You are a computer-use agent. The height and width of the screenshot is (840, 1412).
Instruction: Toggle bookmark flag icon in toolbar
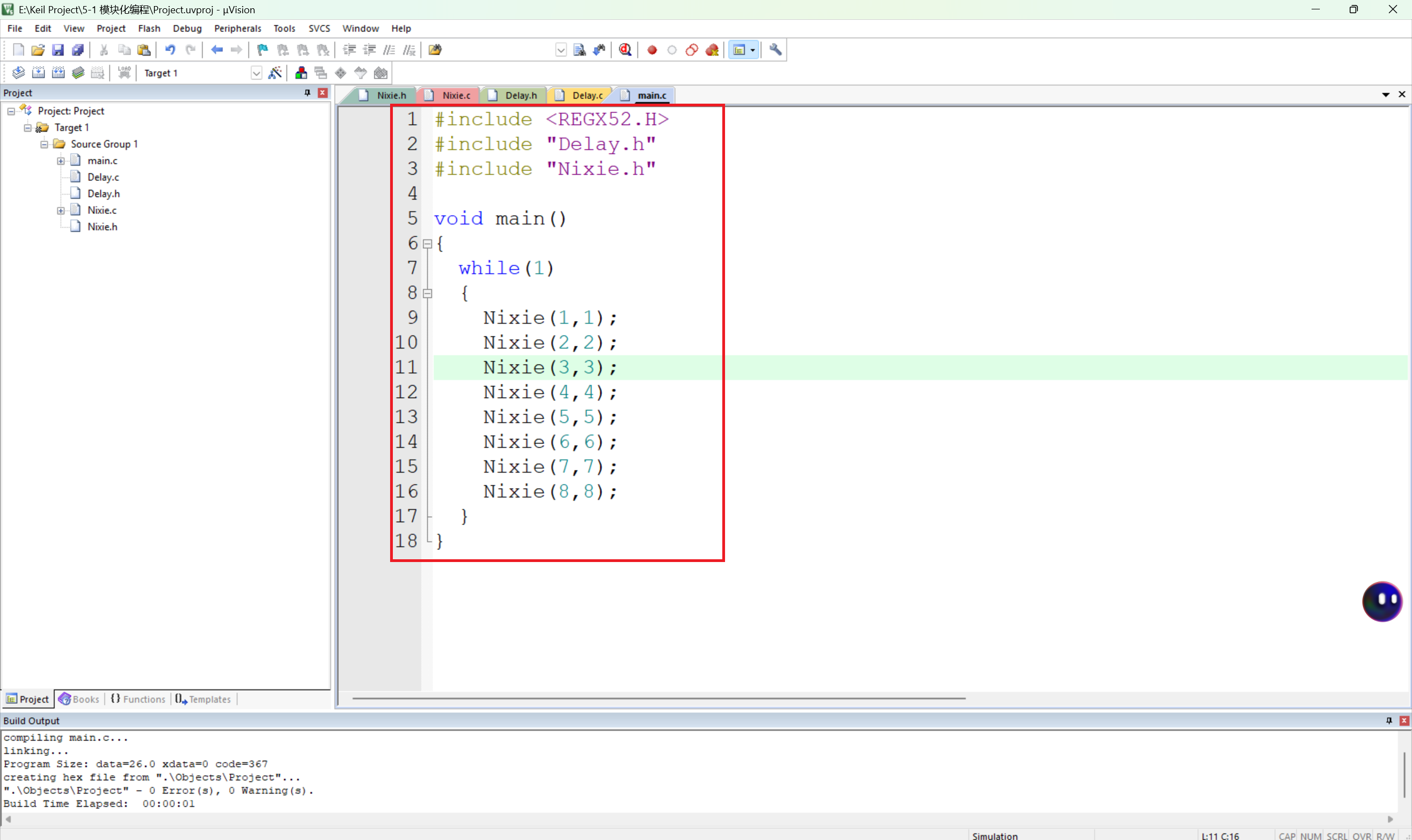click(262, 50)
